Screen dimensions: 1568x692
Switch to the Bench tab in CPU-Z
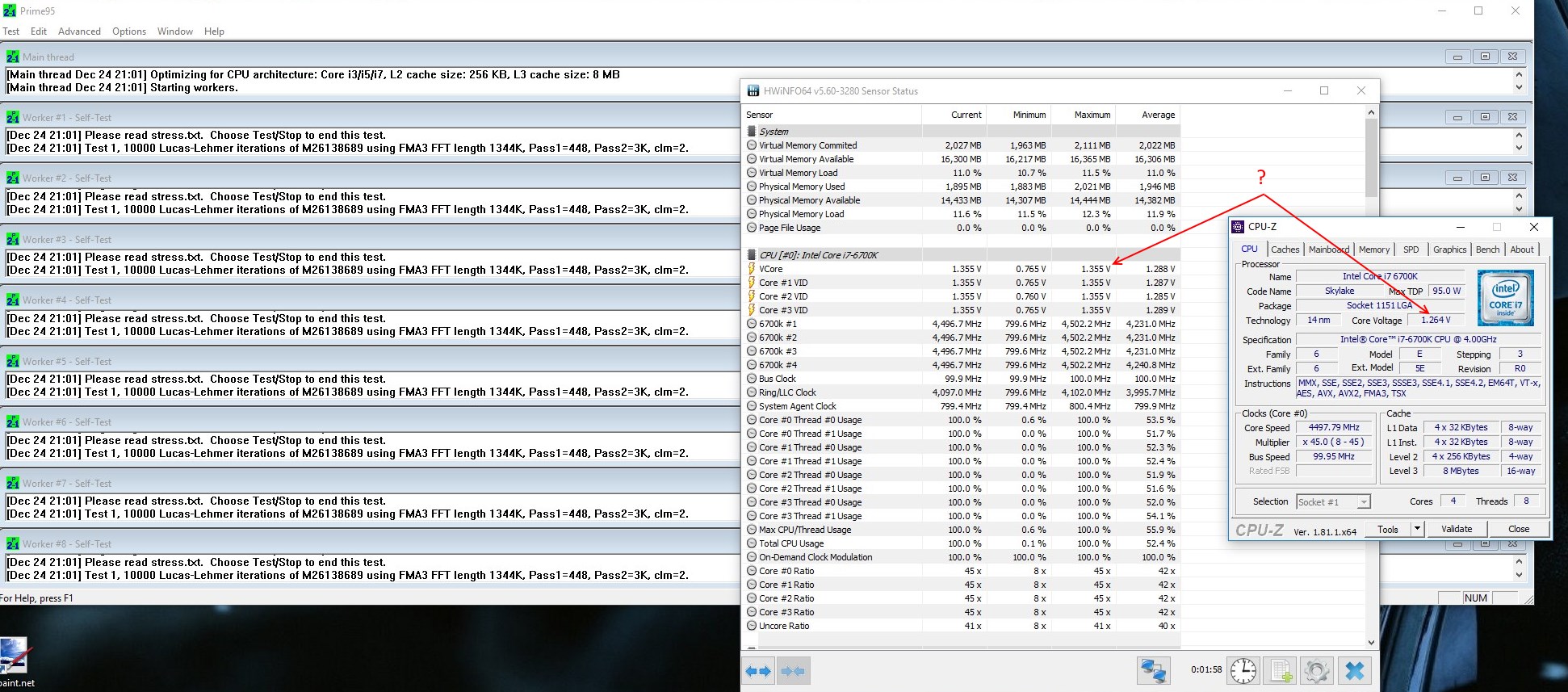(1487, 250)
